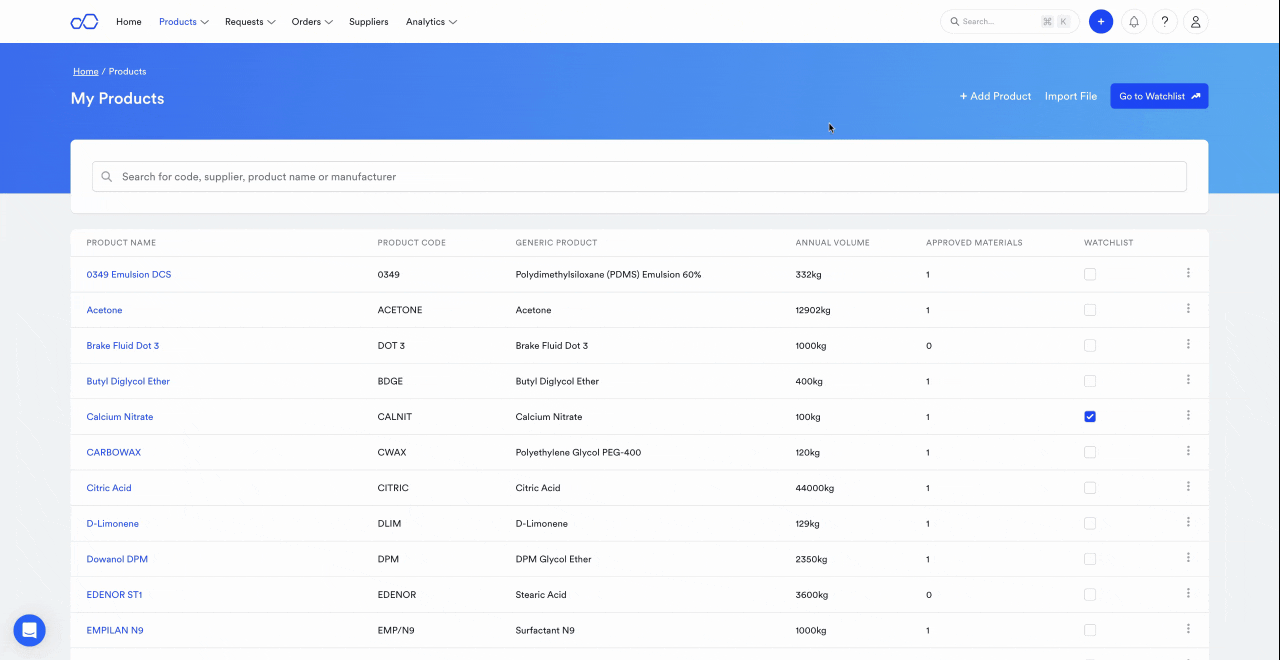Open notifications via the bell icon
The image size is (1280, 660).
click(x=1133, y=21)
